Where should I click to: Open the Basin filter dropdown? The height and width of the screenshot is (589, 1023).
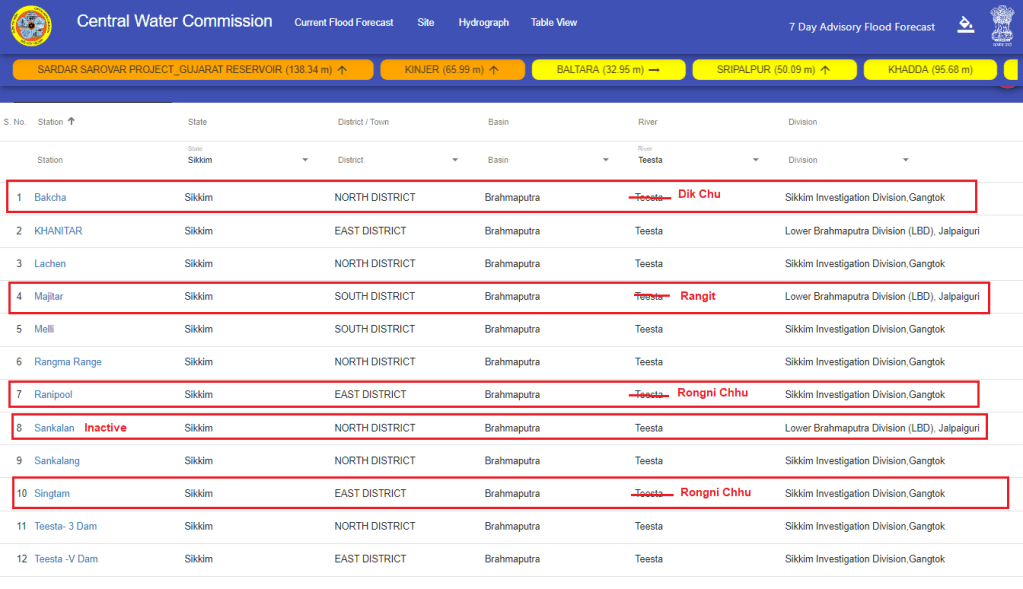pos(605,160)
